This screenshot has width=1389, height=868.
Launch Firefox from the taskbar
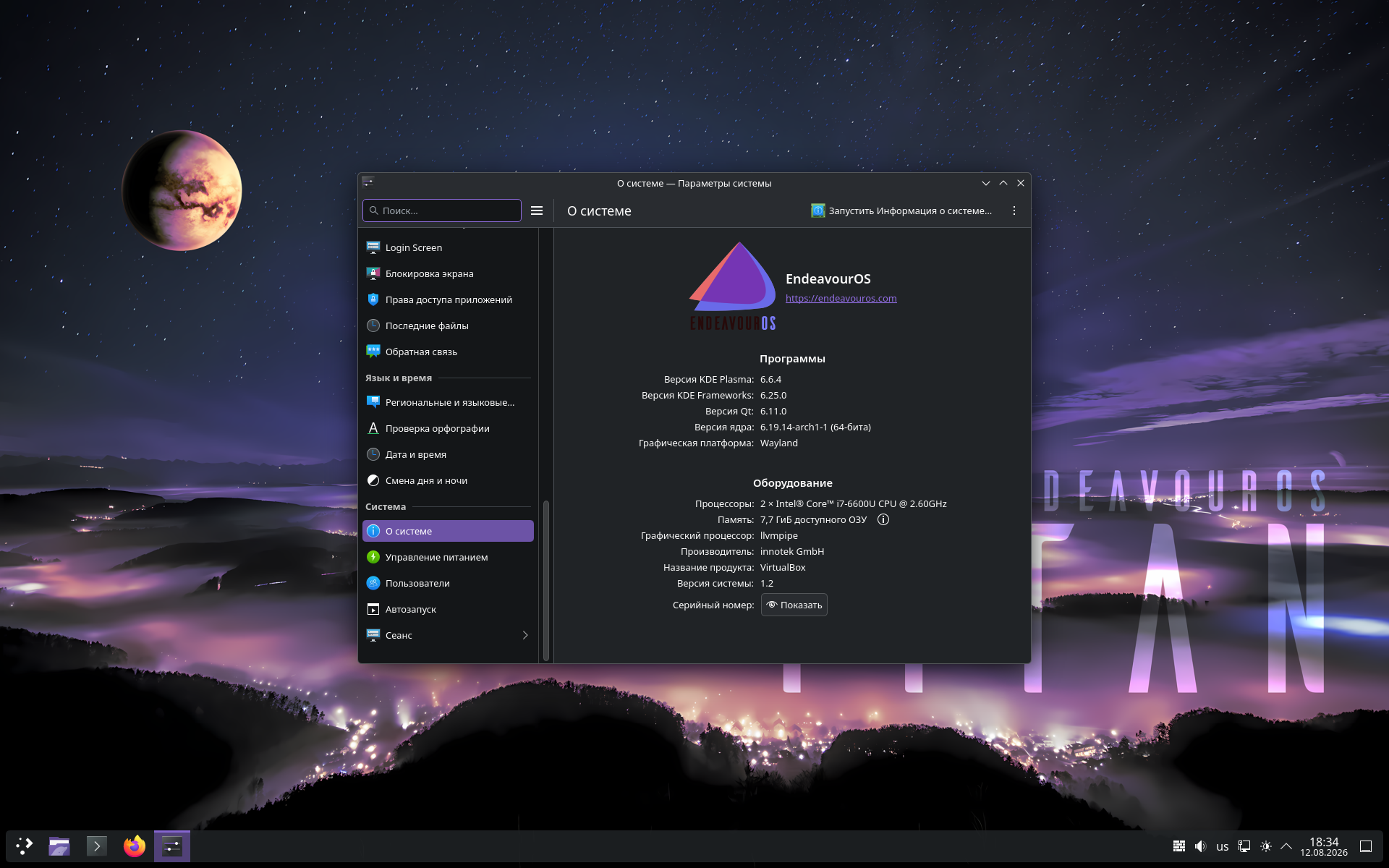click(135, 846)
